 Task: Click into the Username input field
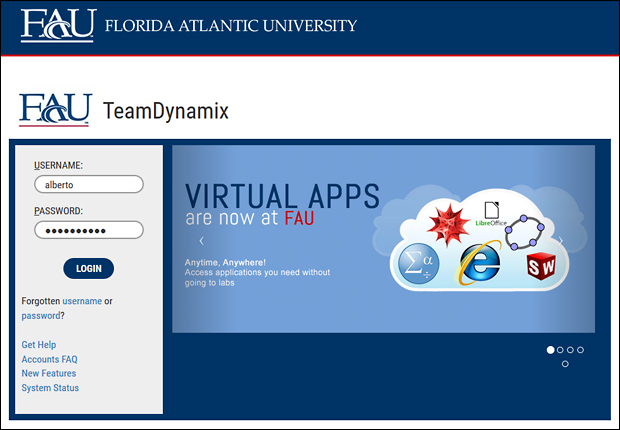88,184
